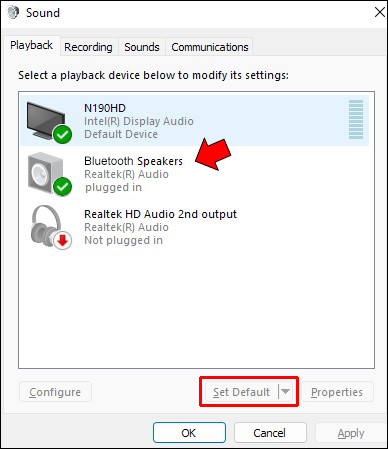Select the Playback tab

[x=31, y=45]
